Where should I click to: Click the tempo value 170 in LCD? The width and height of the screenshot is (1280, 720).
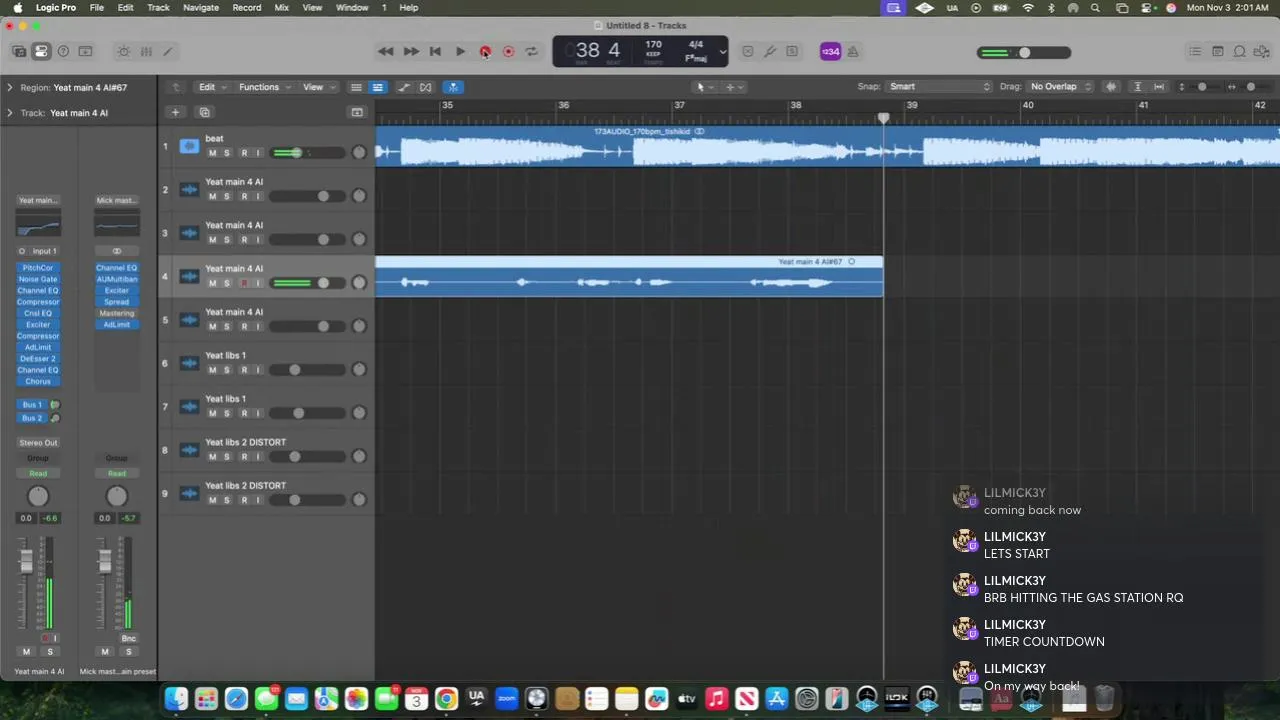pyautogui.click(x=653, y=45)
